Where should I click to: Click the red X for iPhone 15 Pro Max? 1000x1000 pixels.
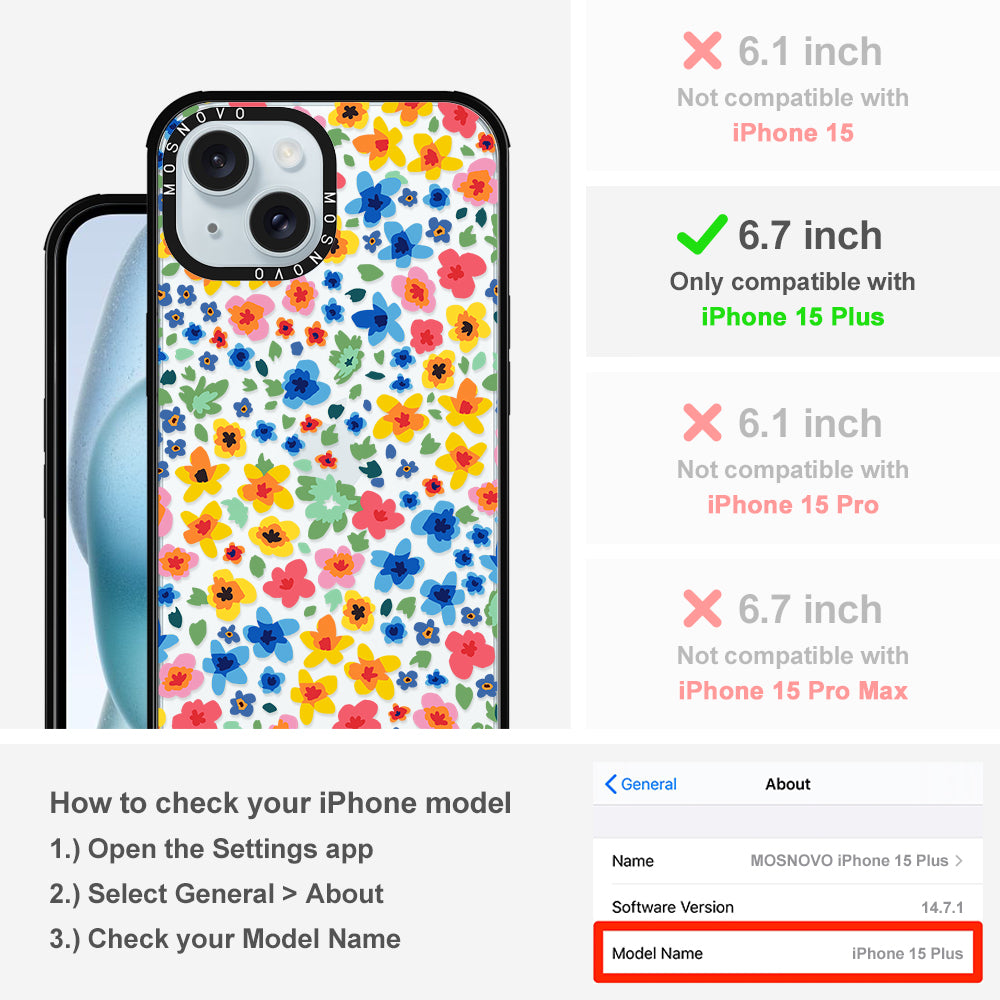pyautogui.click(x=702, y=608)
